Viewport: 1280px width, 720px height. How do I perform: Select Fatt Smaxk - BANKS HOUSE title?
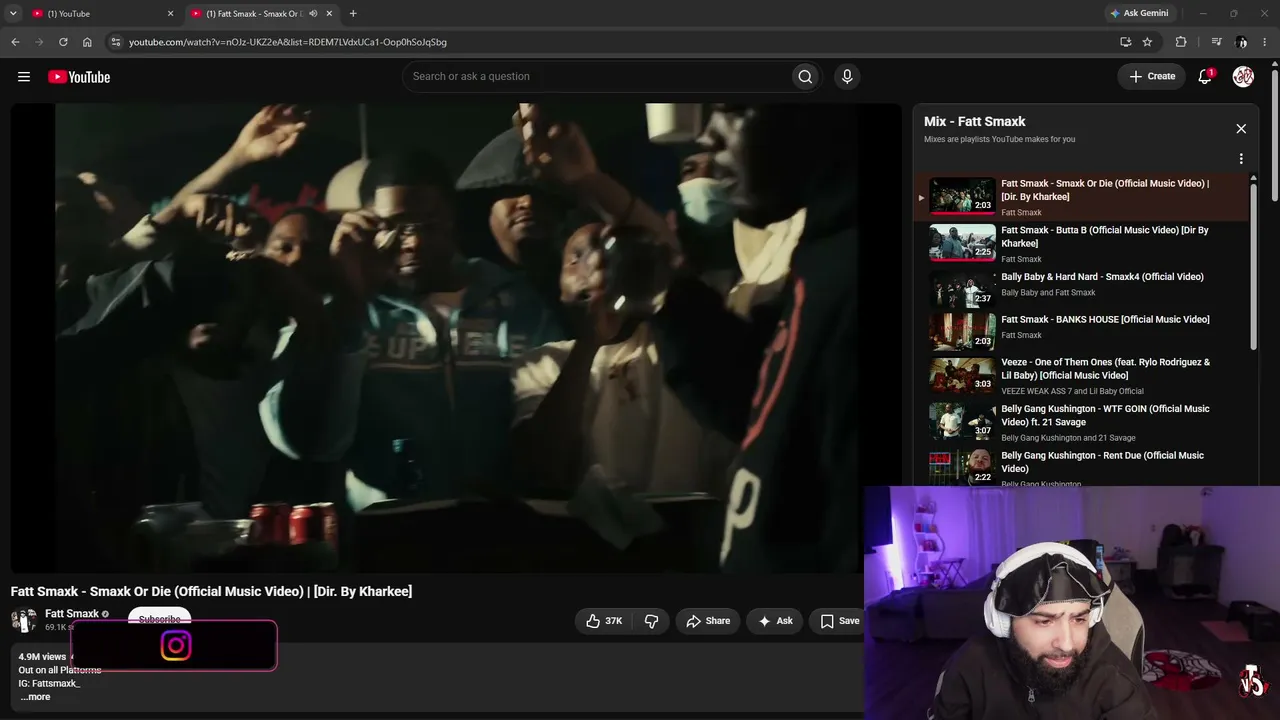(x=1105, y=320)
